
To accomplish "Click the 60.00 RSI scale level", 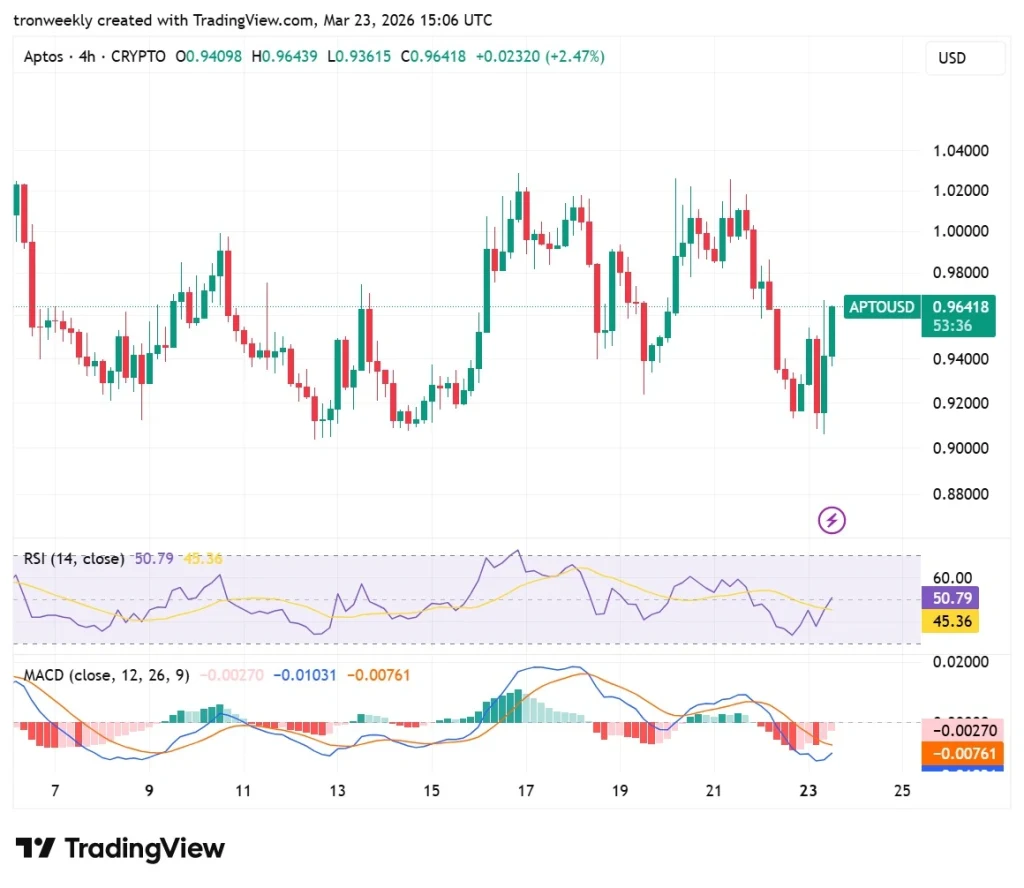I will (952, 578).
